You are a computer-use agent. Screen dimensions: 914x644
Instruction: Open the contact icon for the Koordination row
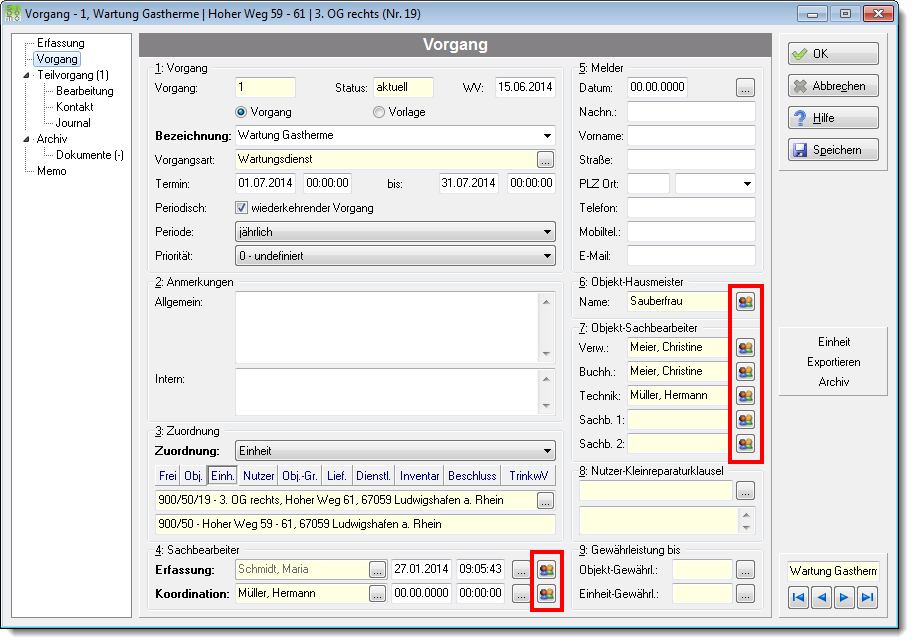[x=546, y=594]
